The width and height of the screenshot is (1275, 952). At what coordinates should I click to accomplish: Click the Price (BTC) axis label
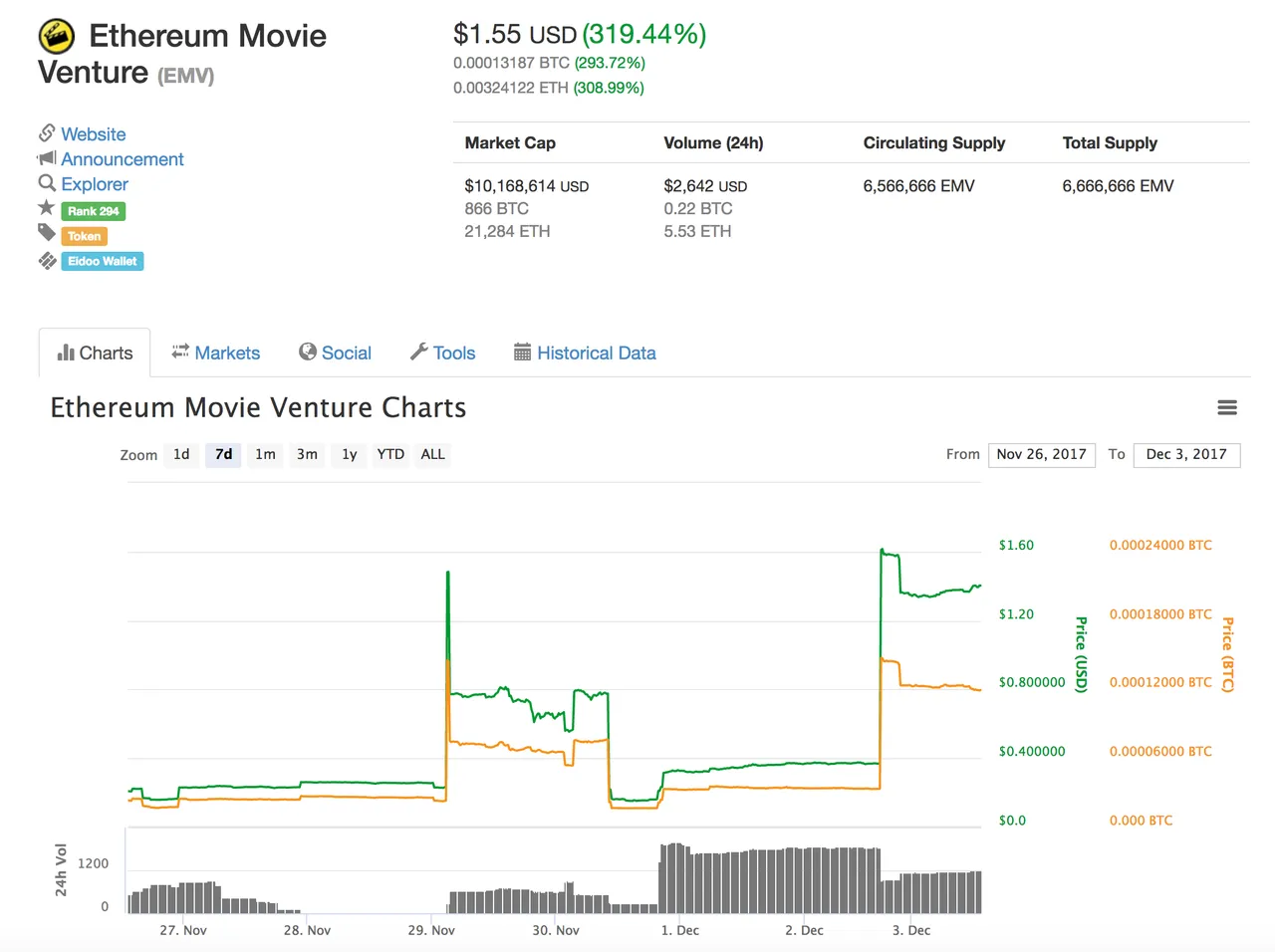point(1228,654)
